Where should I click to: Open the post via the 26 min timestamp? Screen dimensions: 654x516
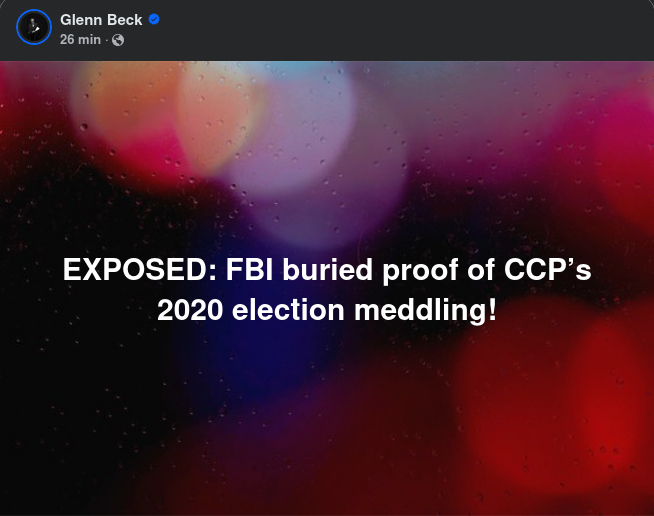[x=81, y=40]
